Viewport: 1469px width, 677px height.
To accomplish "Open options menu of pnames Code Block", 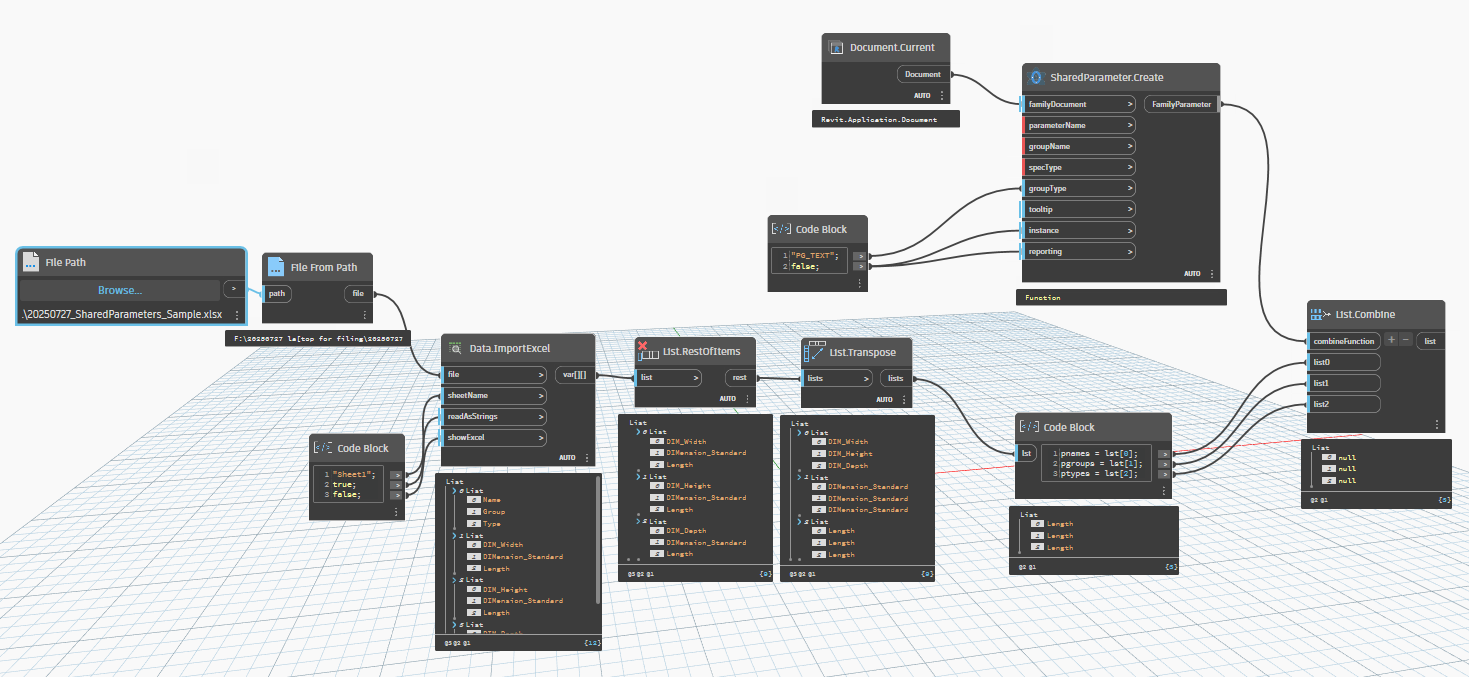I will tap(1163, 490).
